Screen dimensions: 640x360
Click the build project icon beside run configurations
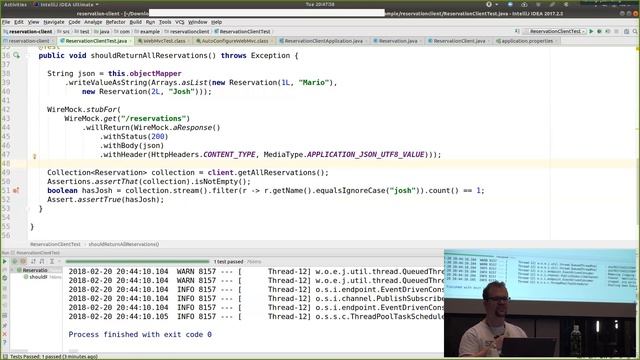pos(517,31)
